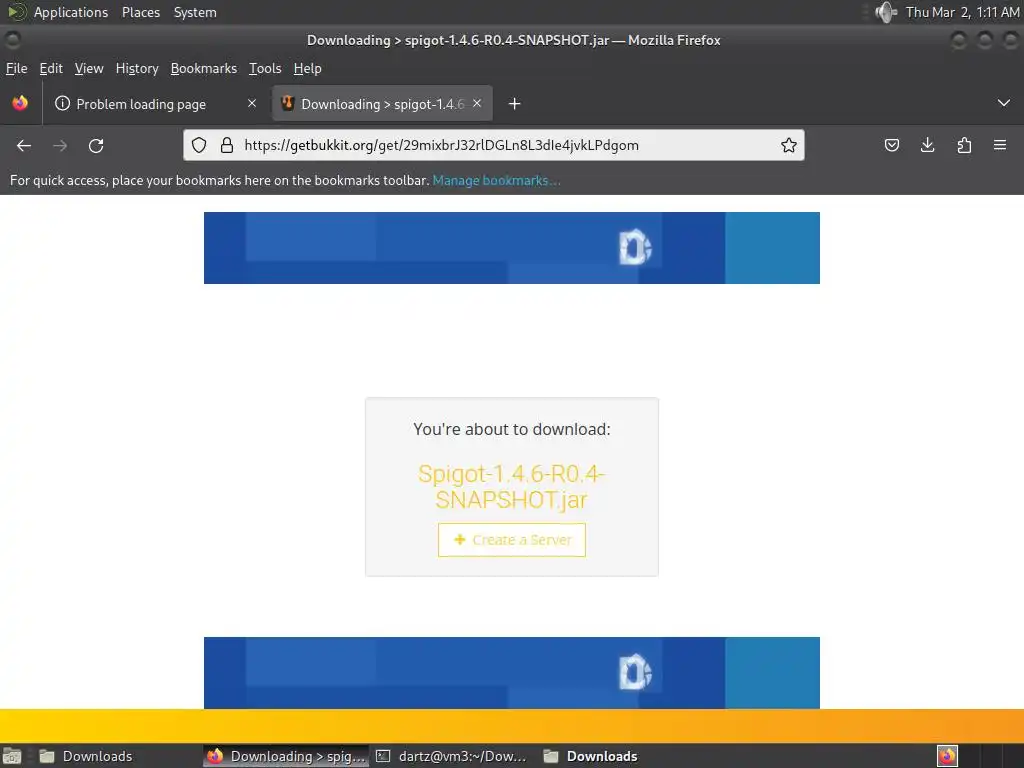
Task: Open the Help menu
Action: tap(308, 69)
